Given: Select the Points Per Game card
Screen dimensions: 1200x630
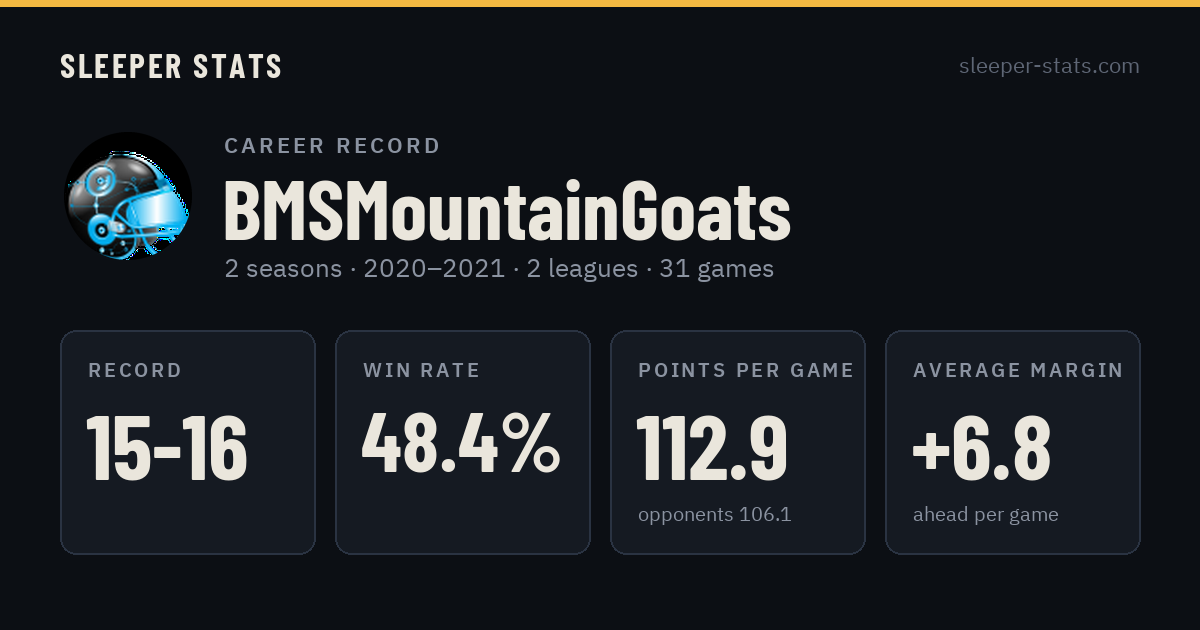Looking at the screenshot, I should click(x=738, y=442).
